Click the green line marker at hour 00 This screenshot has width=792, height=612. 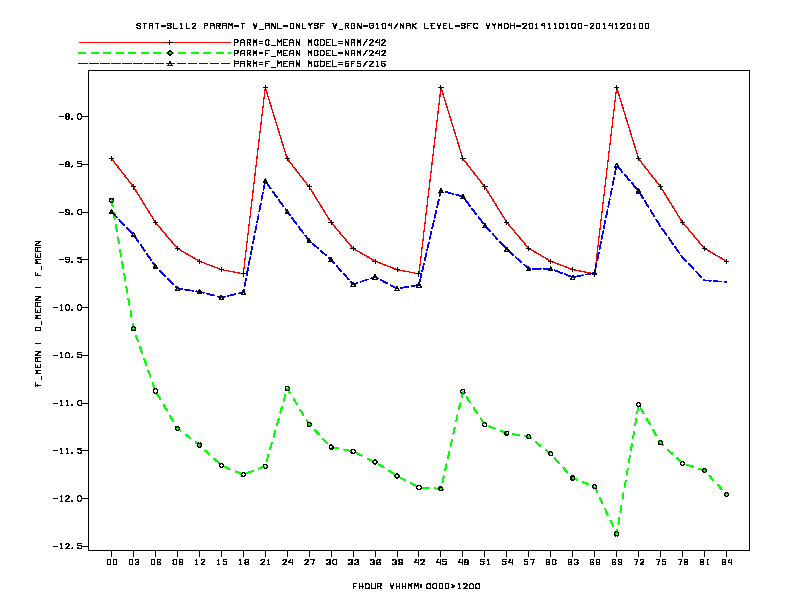(x=112, y=200)
